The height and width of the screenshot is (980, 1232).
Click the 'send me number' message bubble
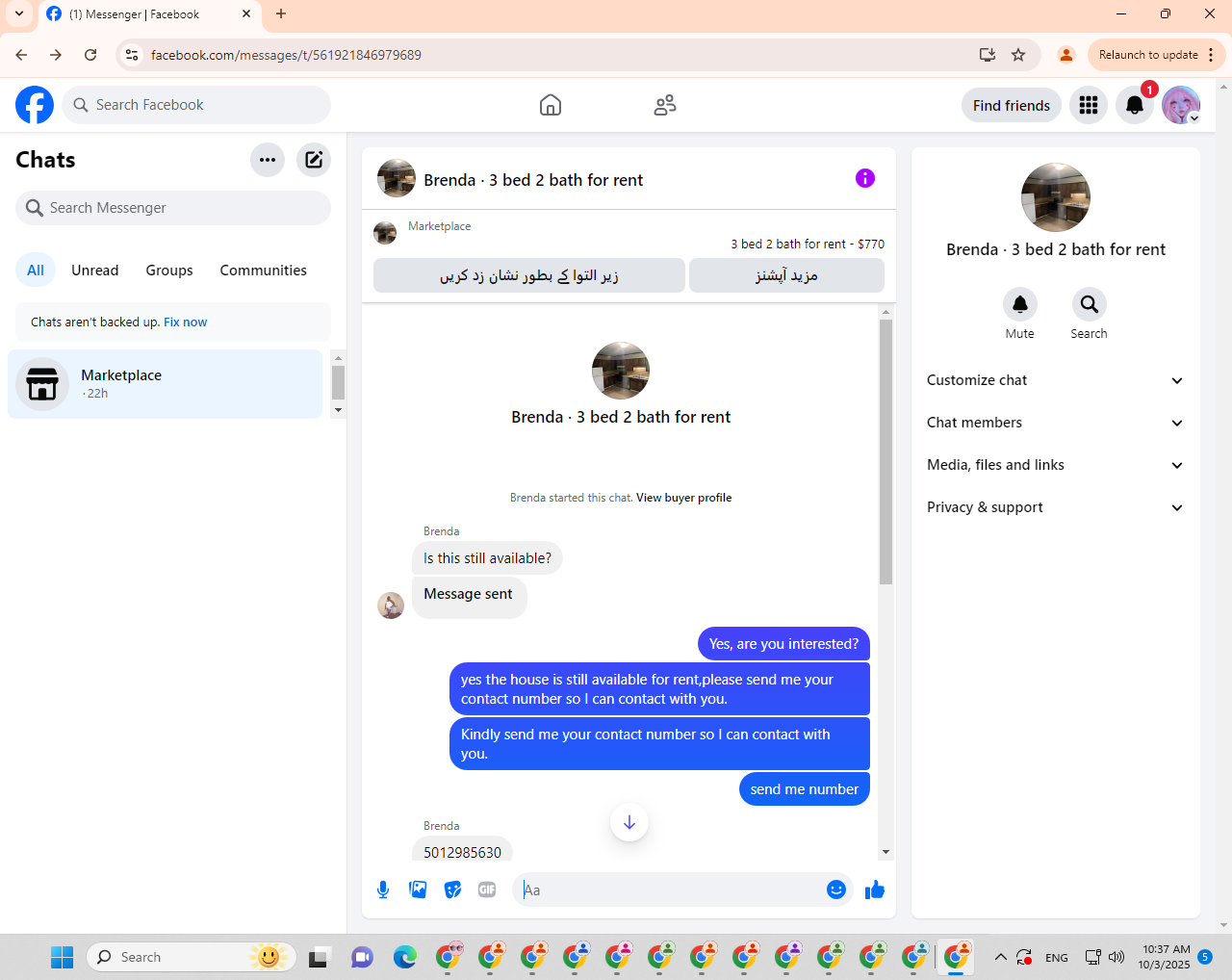[x=805, y=789]
